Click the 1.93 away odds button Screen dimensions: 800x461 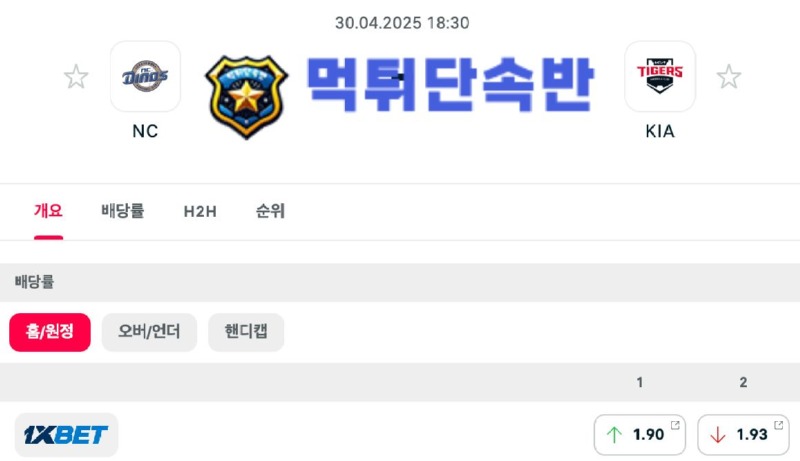pos(743,434)
